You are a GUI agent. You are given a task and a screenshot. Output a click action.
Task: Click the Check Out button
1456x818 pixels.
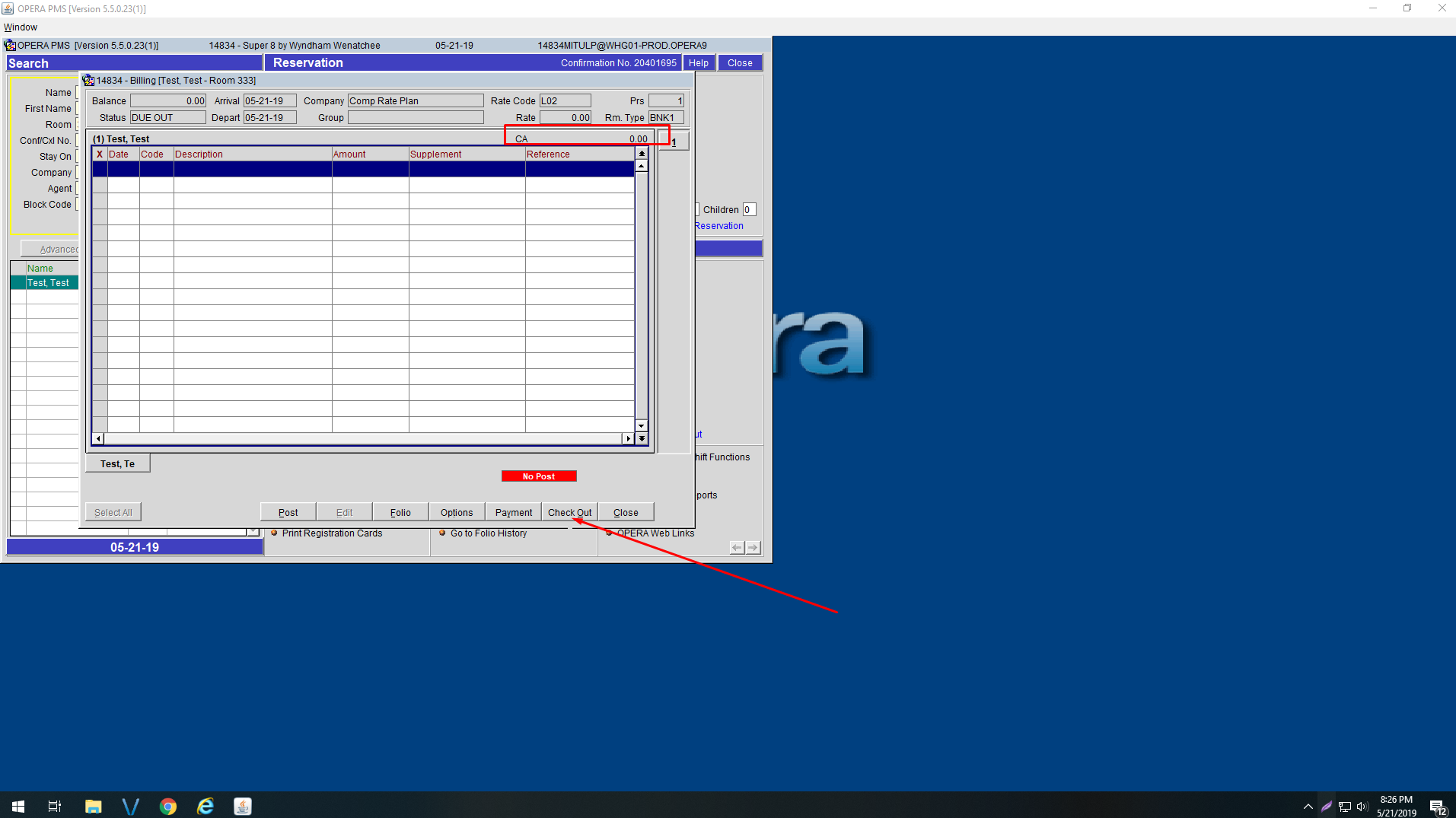(569, 512)
